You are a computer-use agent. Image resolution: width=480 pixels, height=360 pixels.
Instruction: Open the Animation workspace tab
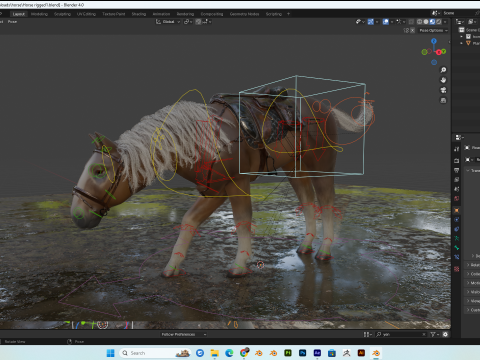point(161,14)
